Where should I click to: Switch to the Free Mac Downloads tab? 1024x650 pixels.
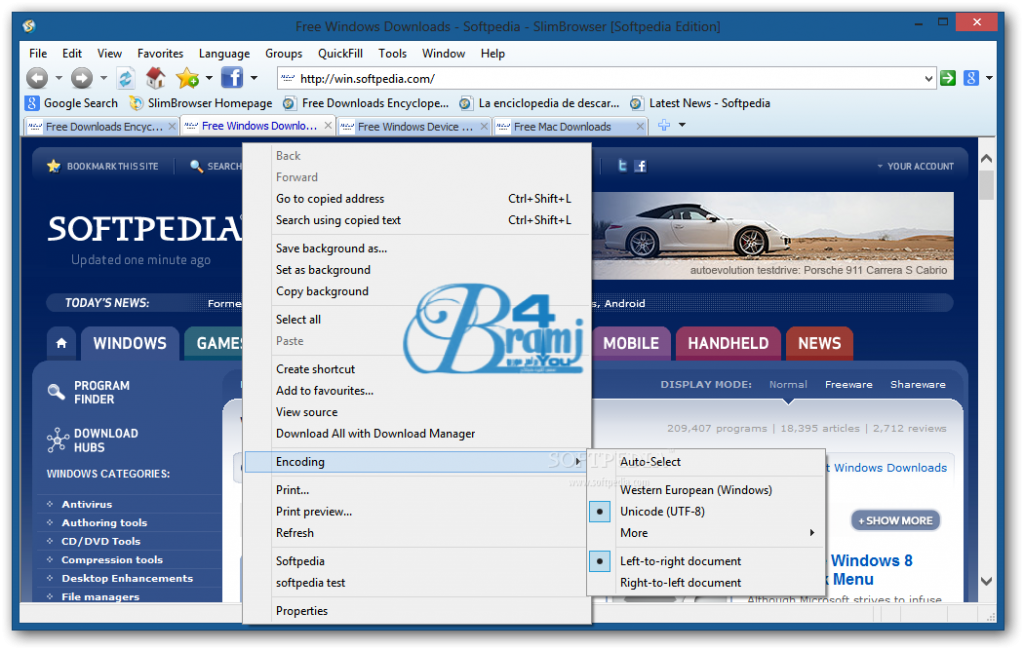560,127
